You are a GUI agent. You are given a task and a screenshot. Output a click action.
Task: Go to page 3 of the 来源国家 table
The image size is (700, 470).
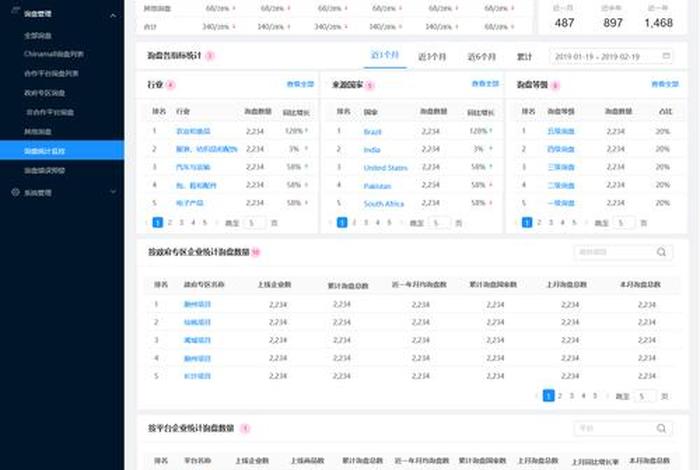366,222
